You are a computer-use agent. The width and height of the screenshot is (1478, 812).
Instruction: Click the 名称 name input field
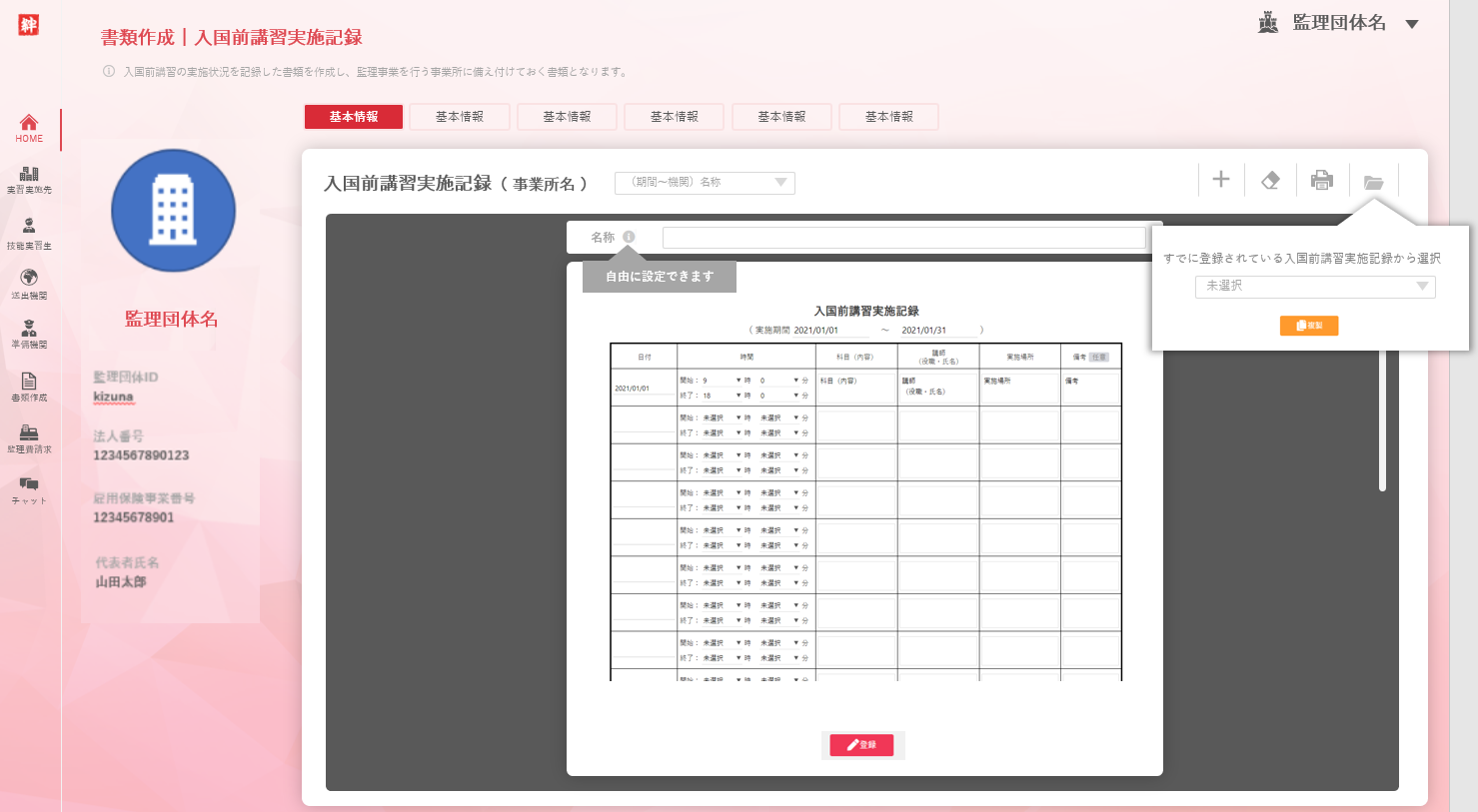903,238
